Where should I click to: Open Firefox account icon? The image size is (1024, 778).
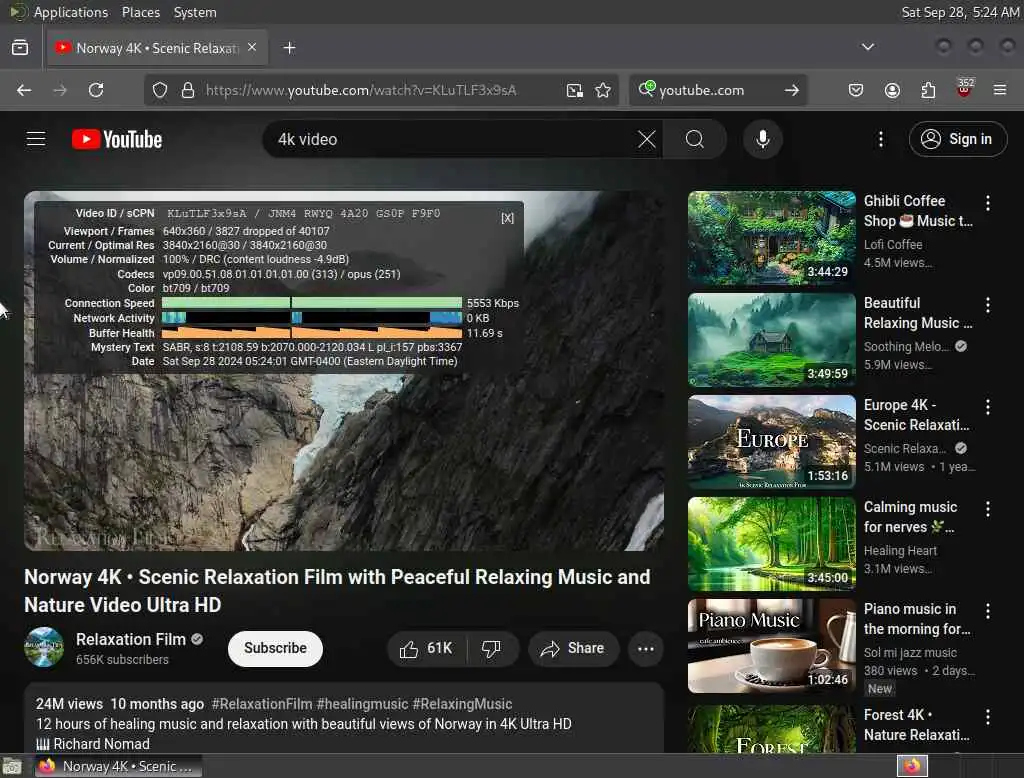[x=892, y=90]
